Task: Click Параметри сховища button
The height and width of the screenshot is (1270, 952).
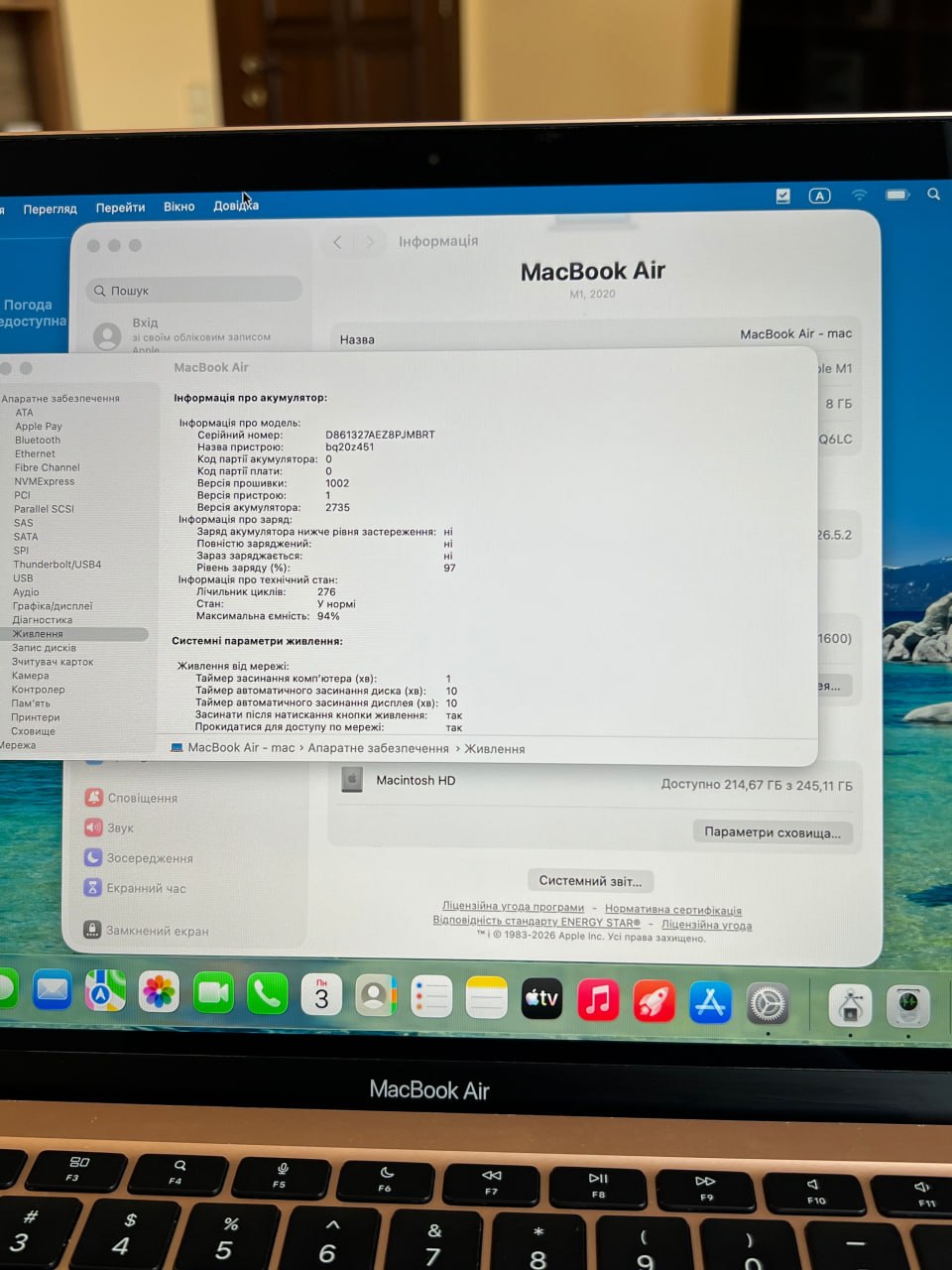Action: click(x=772, y=832)
